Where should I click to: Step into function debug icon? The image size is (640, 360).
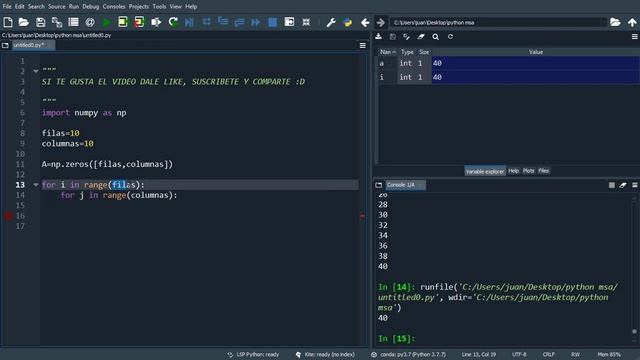click(223, 21)
